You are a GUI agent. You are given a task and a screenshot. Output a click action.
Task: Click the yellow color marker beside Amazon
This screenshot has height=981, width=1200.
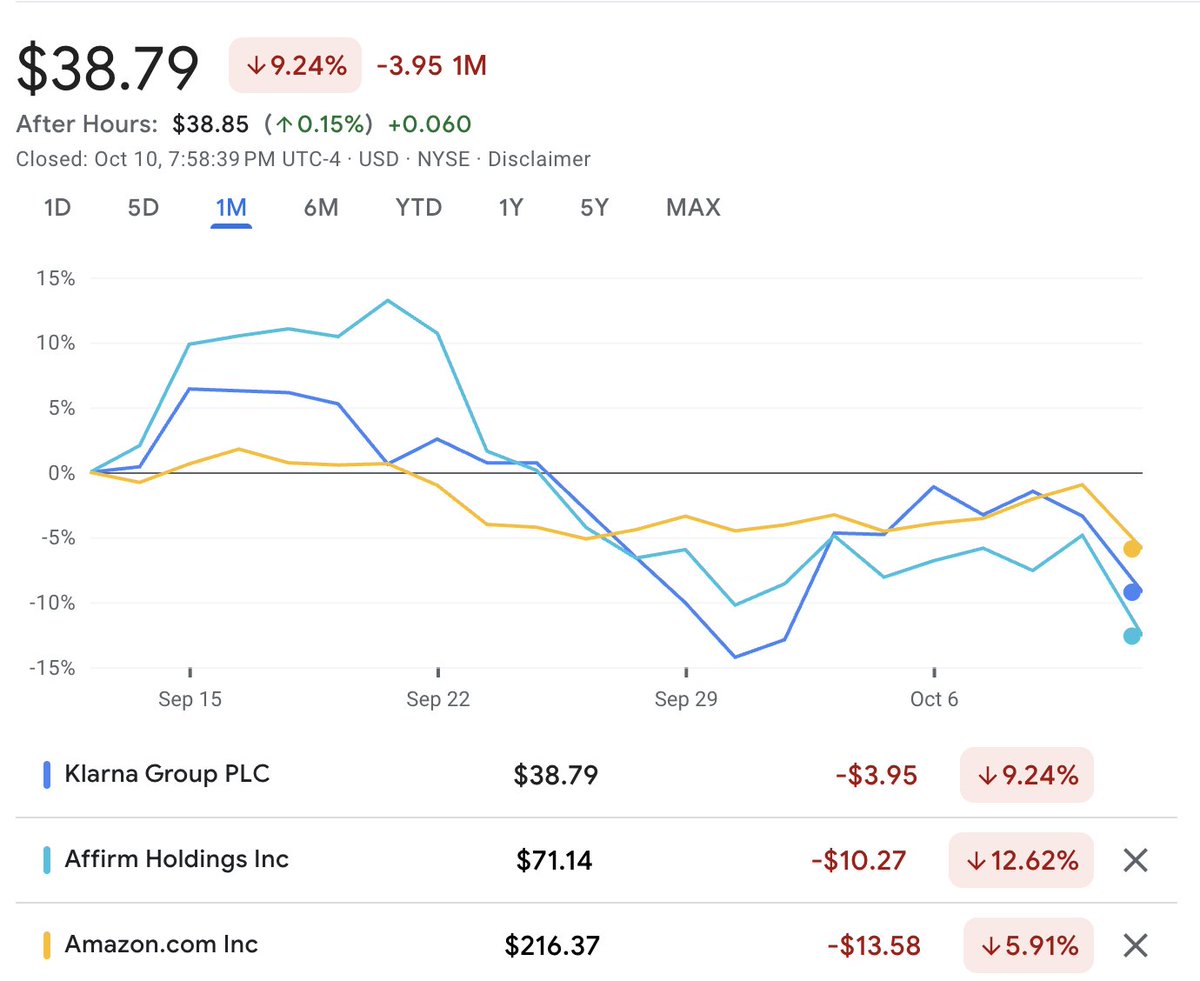tap(46, 944)
